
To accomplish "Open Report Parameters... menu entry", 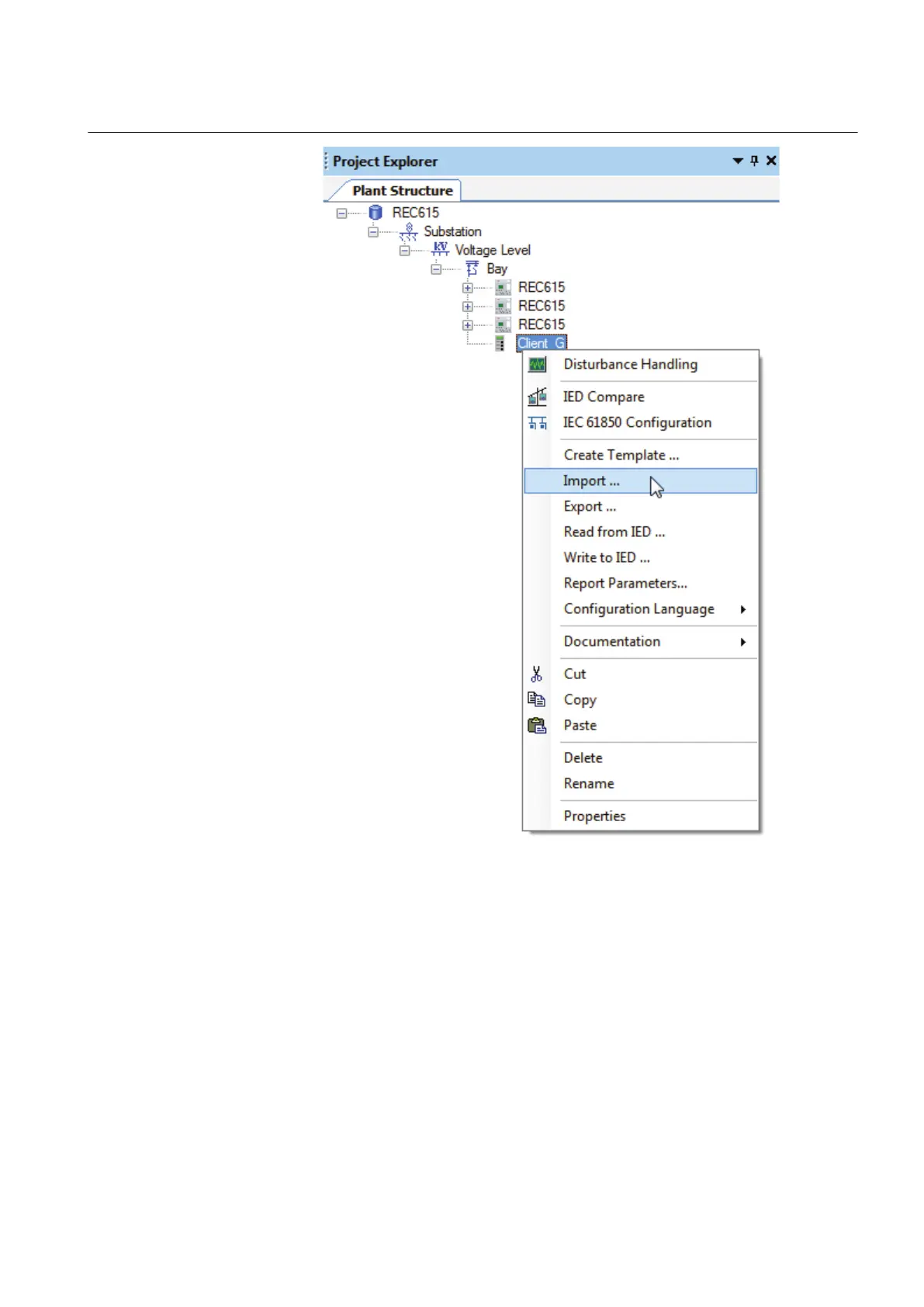I will pyautogui.click(x=641, y=584).
